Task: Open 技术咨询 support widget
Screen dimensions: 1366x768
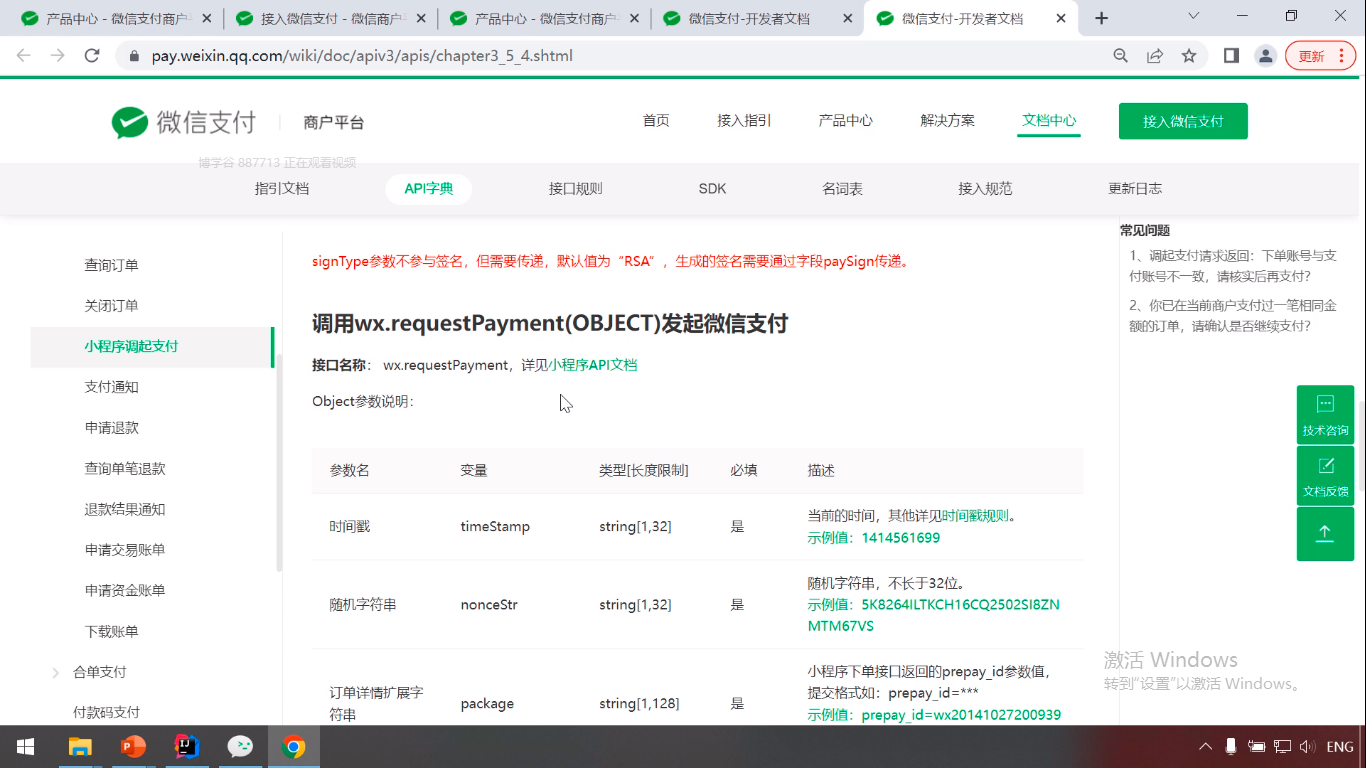Action: coord(1325,415)
